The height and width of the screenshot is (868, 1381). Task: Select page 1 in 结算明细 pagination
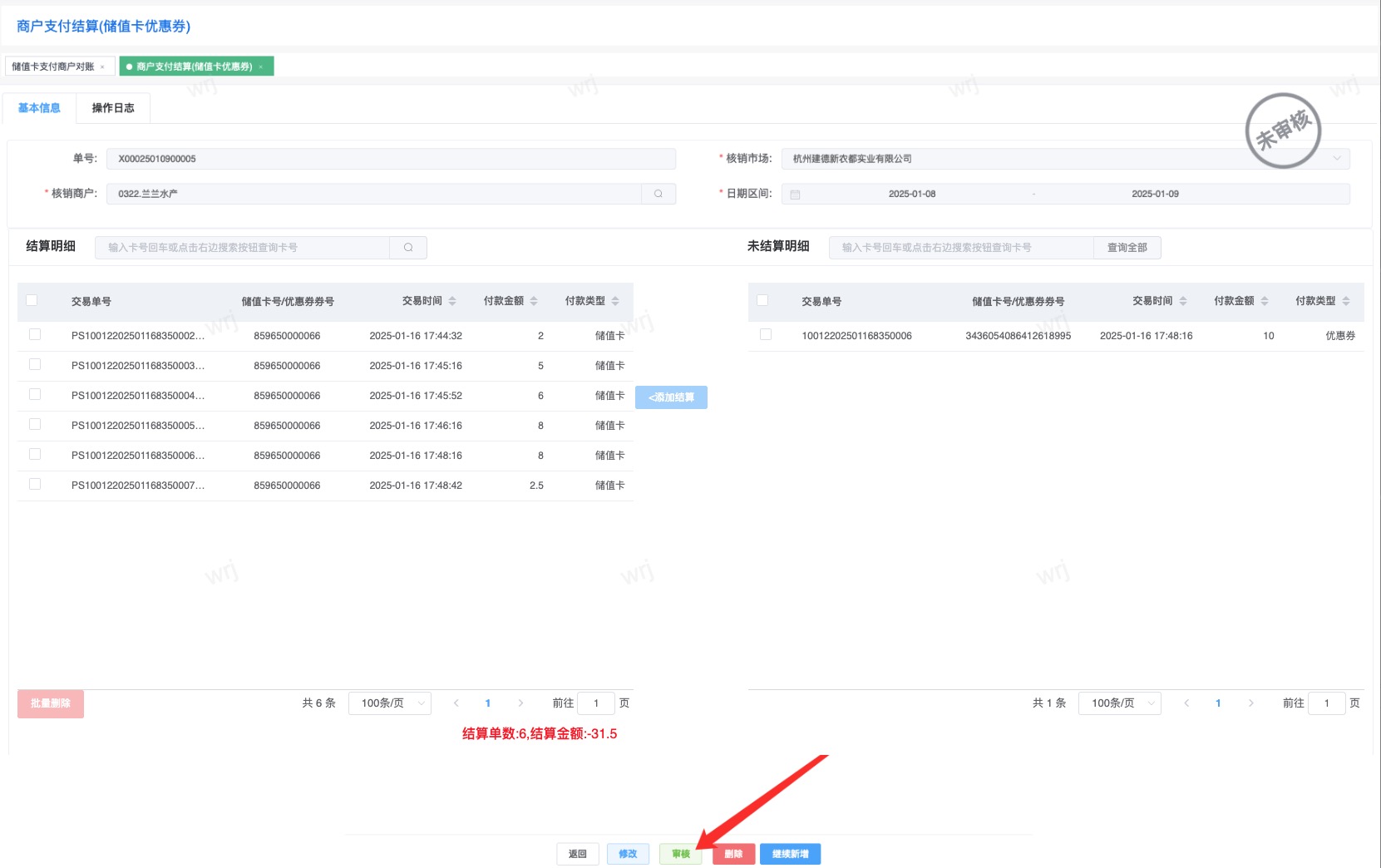point(488,703)
